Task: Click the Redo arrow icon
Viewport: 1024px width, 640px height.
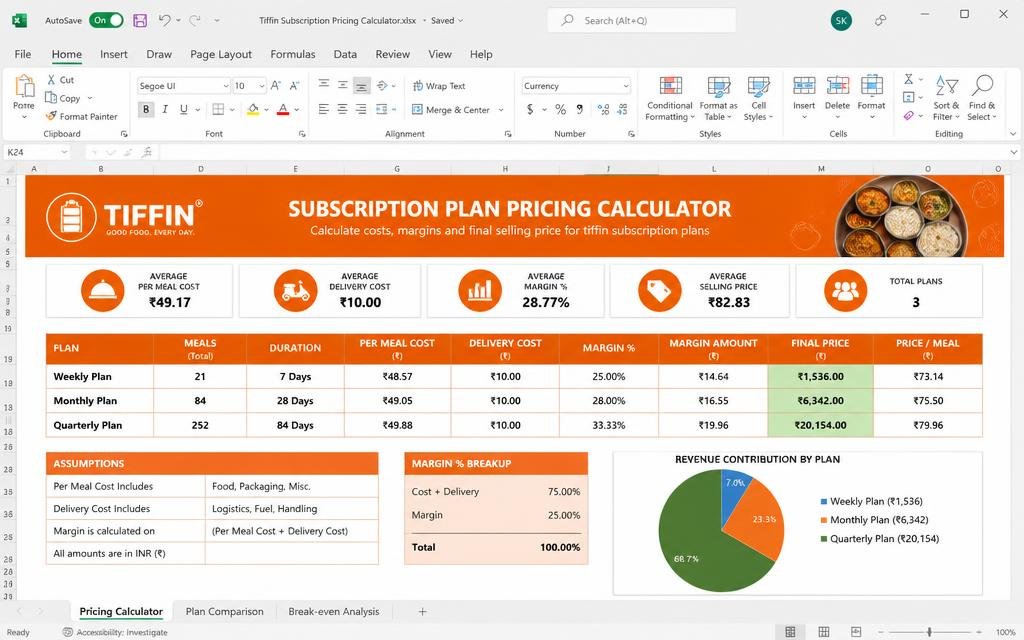Action: (x=195, y=20)
